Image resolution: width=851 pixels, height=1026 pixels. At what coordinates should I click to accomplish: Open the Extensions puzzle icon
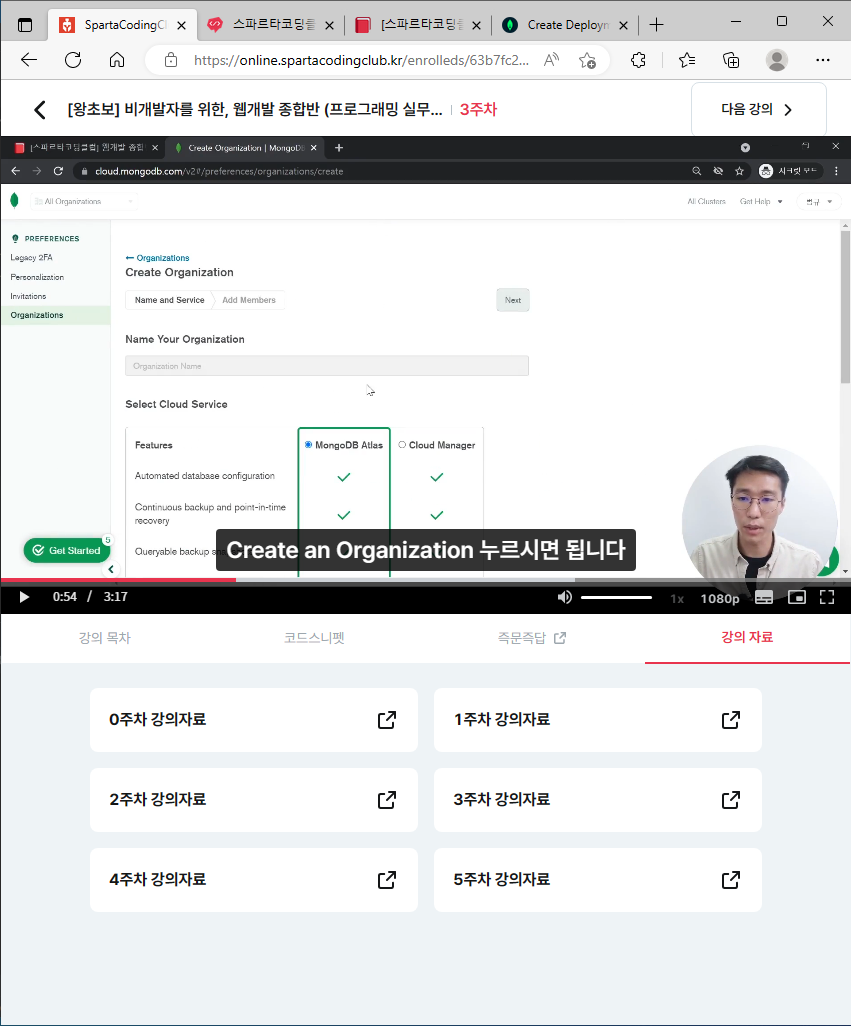[x=638, y=60]
